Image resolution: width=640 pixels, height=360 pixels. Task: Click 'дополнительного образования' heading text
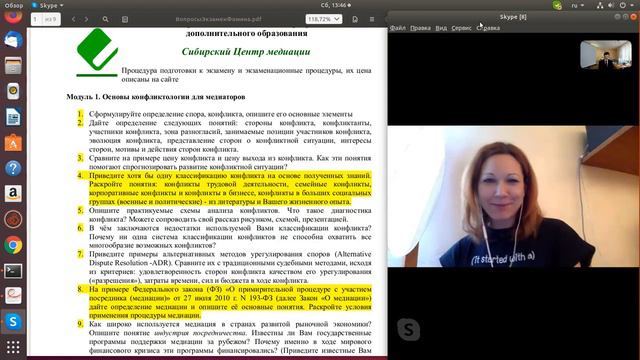(247, 33)
